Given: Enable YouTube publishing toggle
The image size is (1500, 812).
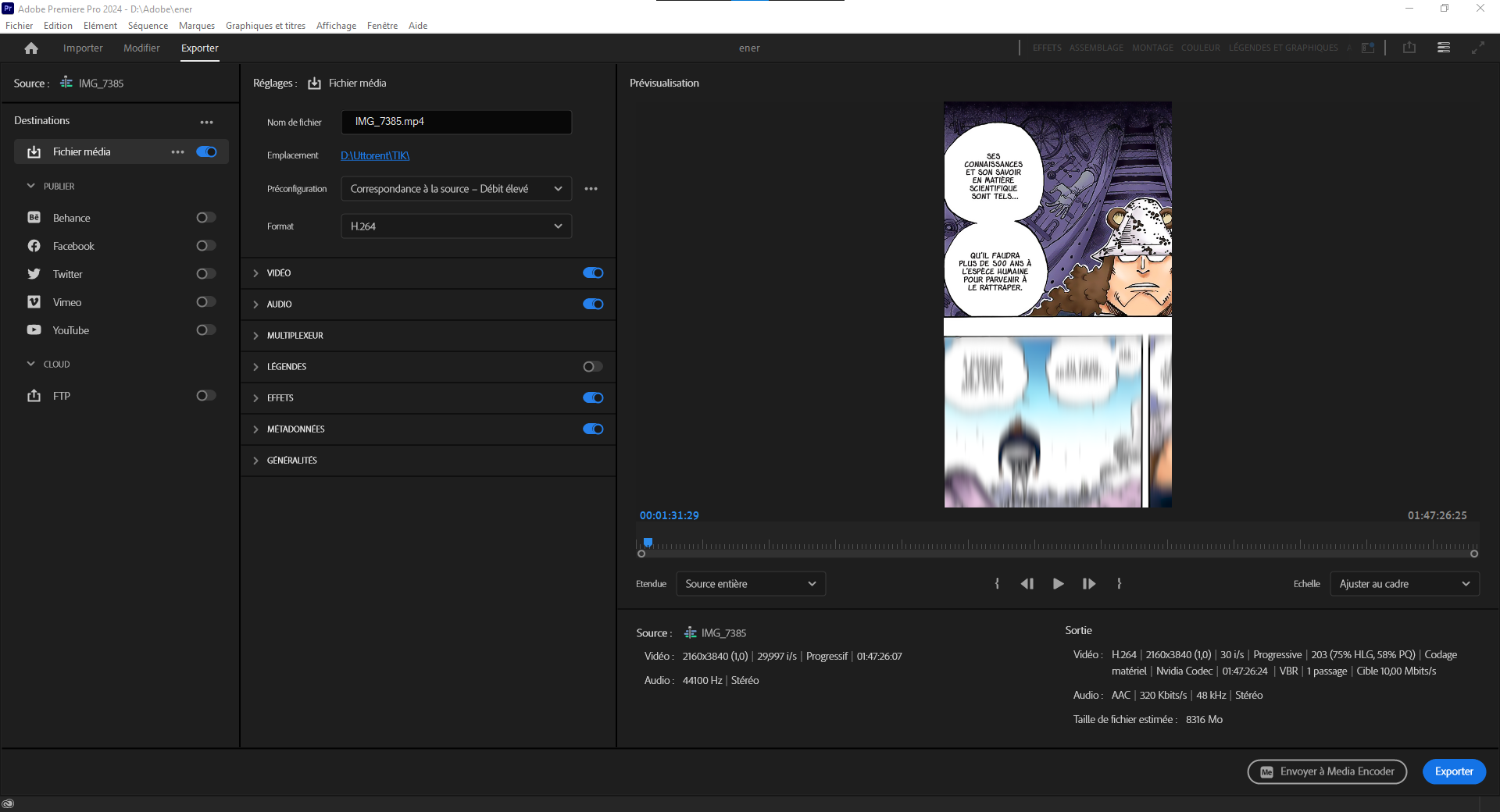Looking at the screenshot, I should pyautogui.click(x=206, y=330).
